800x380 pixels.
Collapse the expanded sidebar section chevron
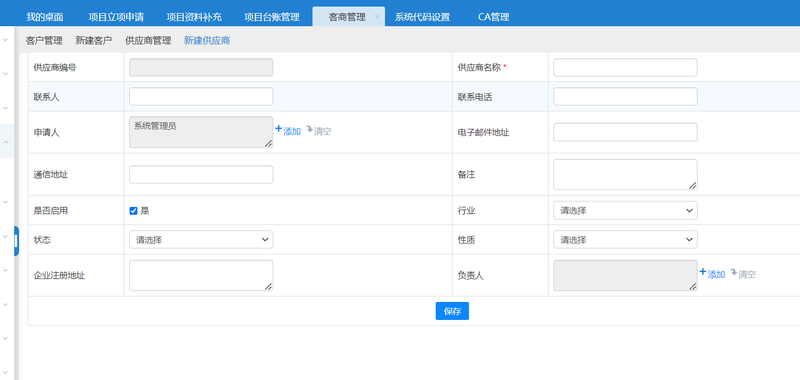tap(6, 141)
